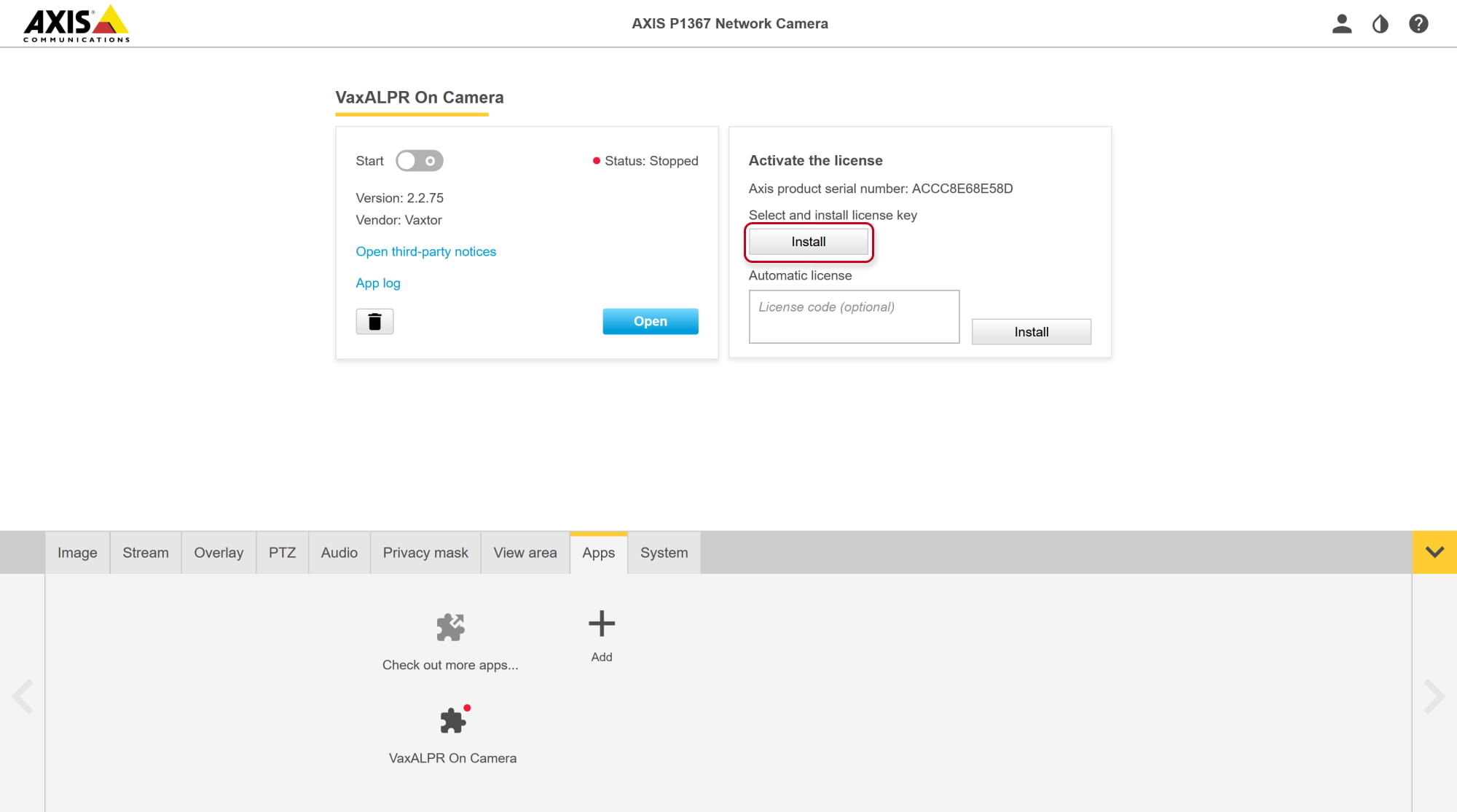The width and height of the screenshot is (1457, 812).
Task: Click the Version: 2.2.75 text
Action: (400, 198)
